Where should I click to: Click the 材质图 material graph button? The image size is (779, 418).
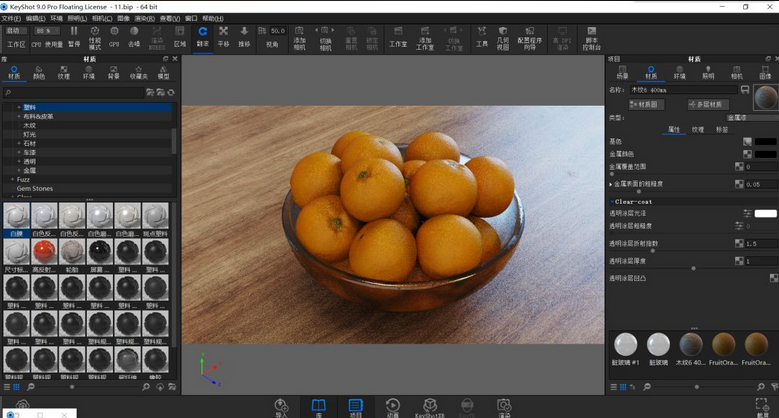tap(645, 104)
